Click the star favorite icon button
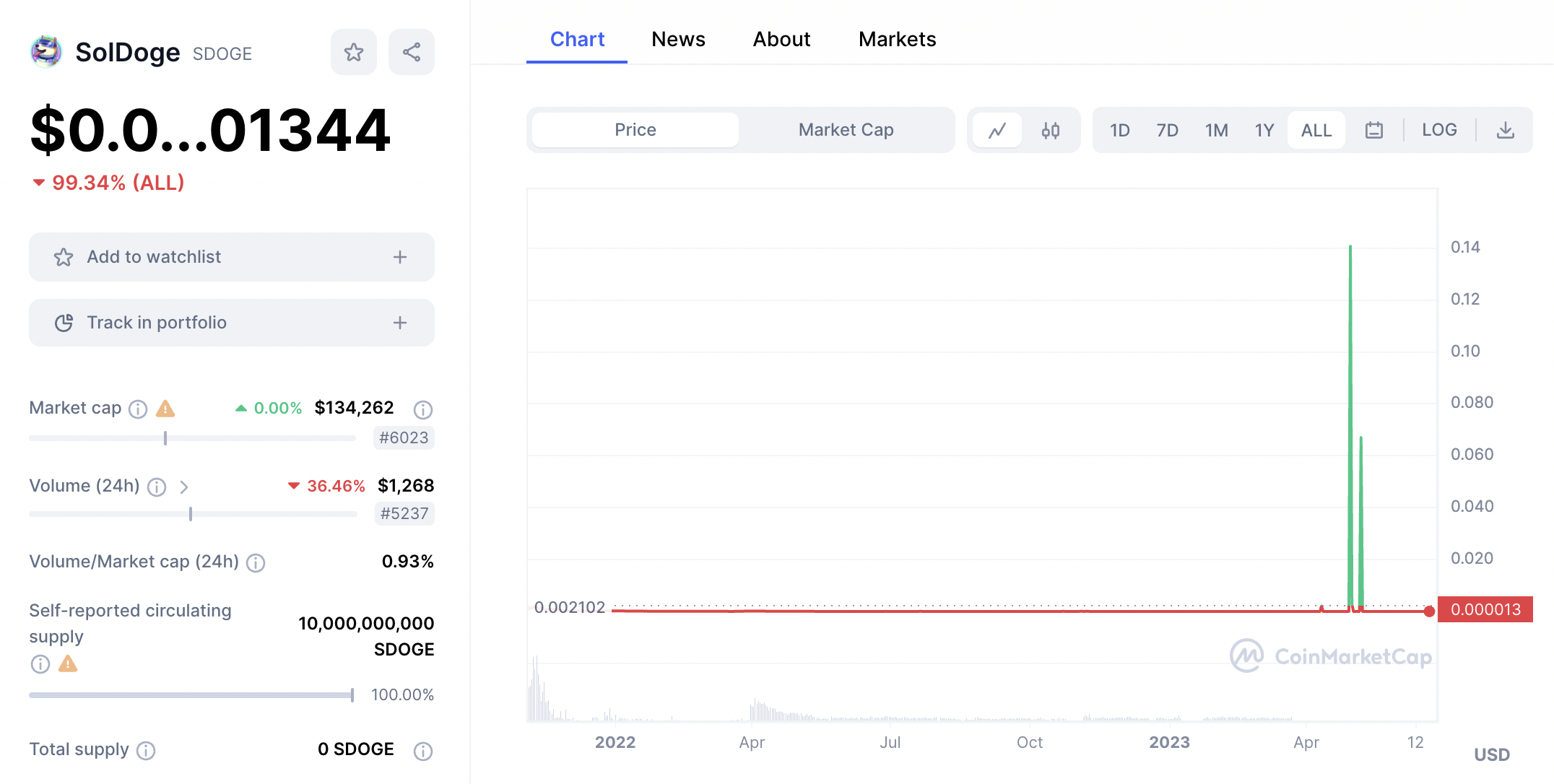This screenshot has width=1554, height=784. 354,52
